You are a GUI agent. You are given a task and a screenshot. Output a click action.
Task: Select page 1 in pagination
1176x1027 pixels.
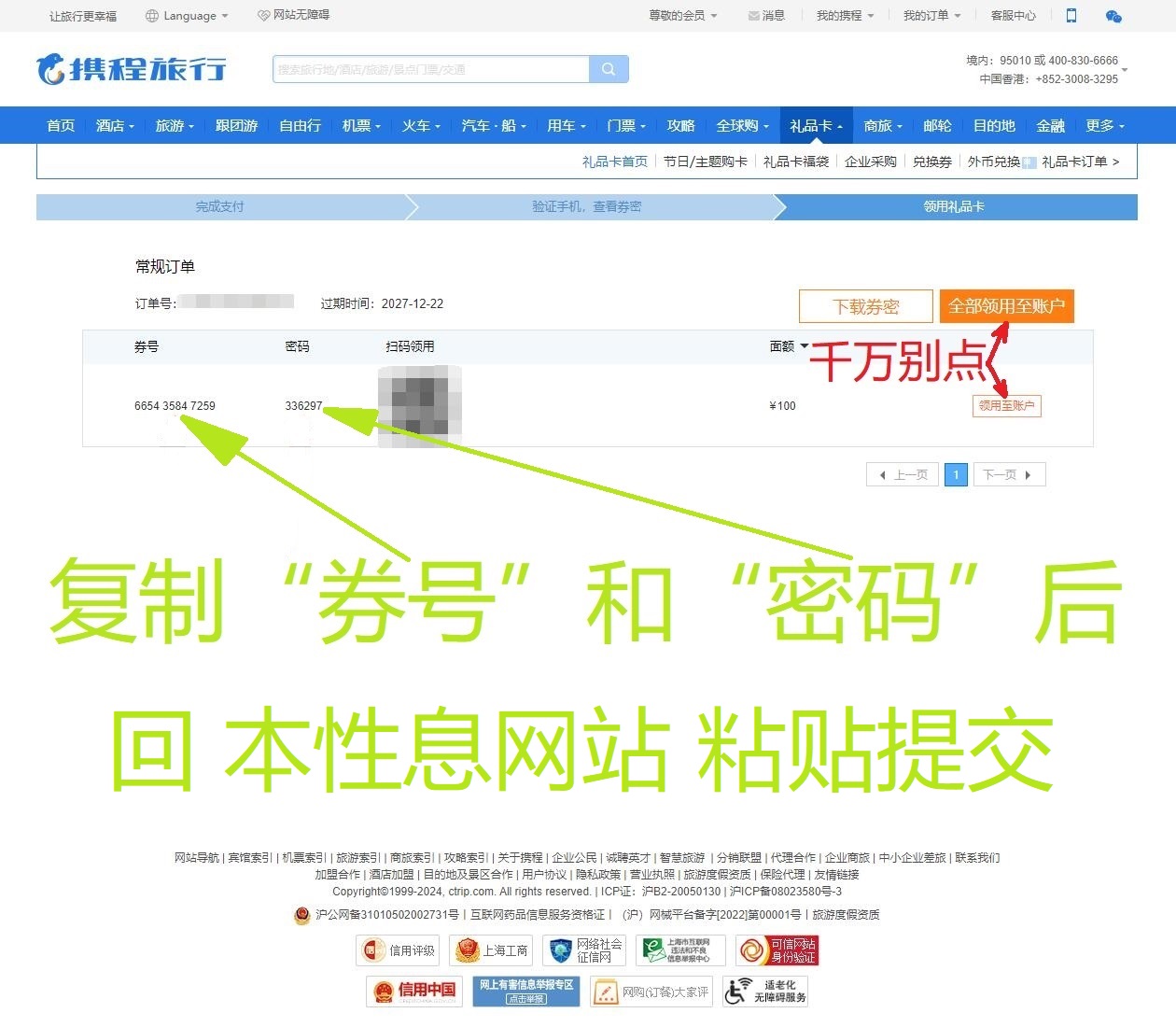click(x=956, y=475)
